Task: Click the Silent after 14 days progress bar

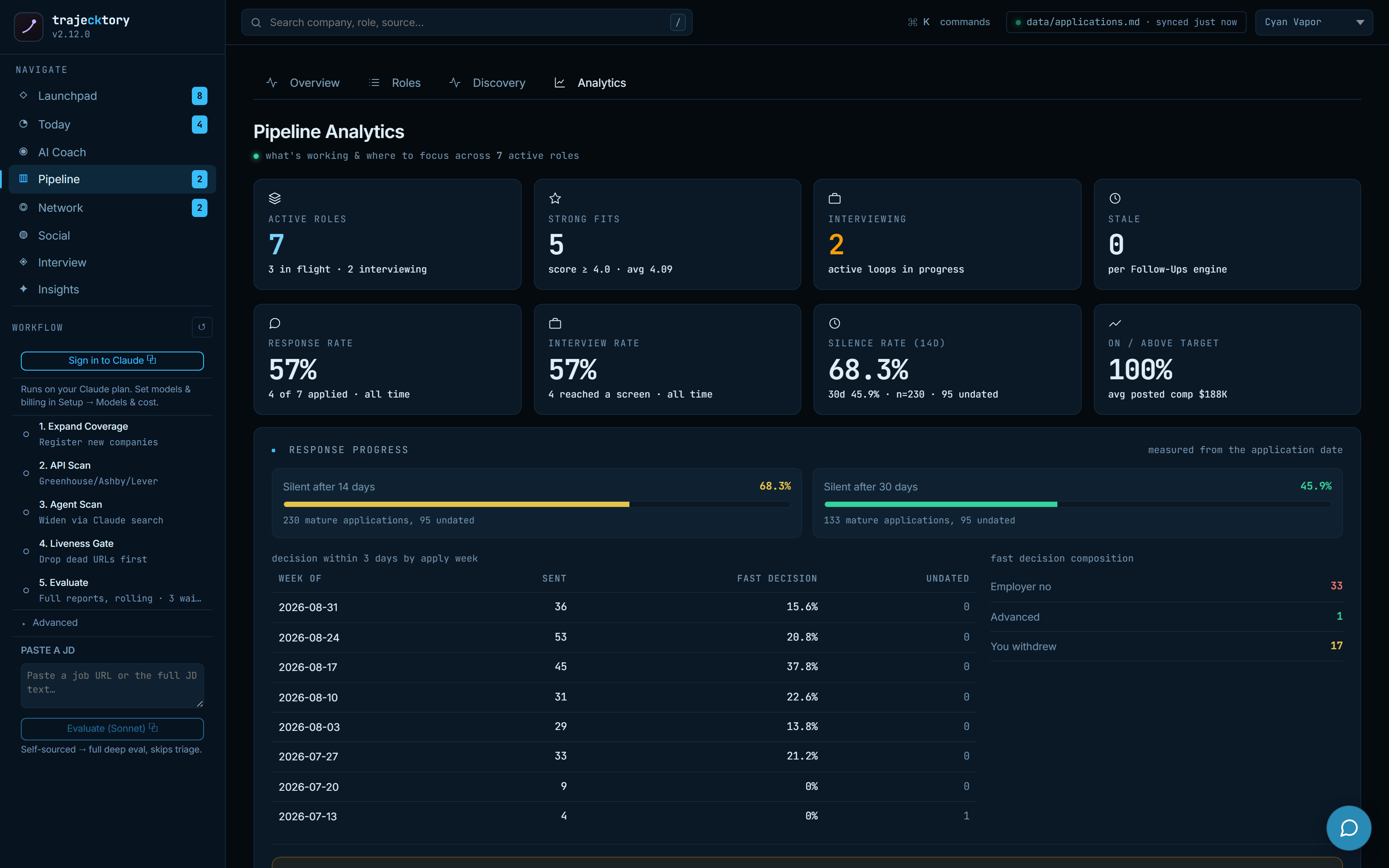Action: (x=537, y=505)
